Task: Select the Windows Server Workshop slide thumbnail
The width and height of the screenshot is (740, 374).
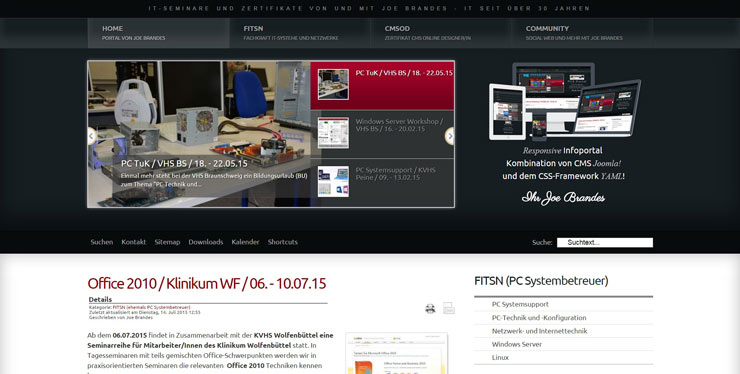Action: tap(333, 133)
